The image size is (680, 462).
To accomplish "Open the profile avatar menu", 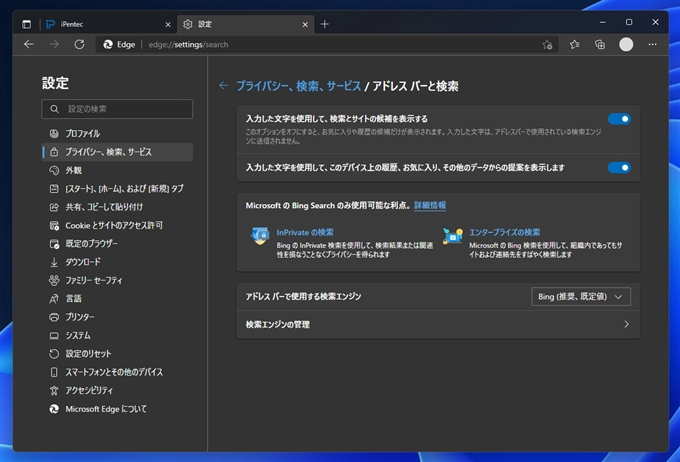I will coord(626,44).
